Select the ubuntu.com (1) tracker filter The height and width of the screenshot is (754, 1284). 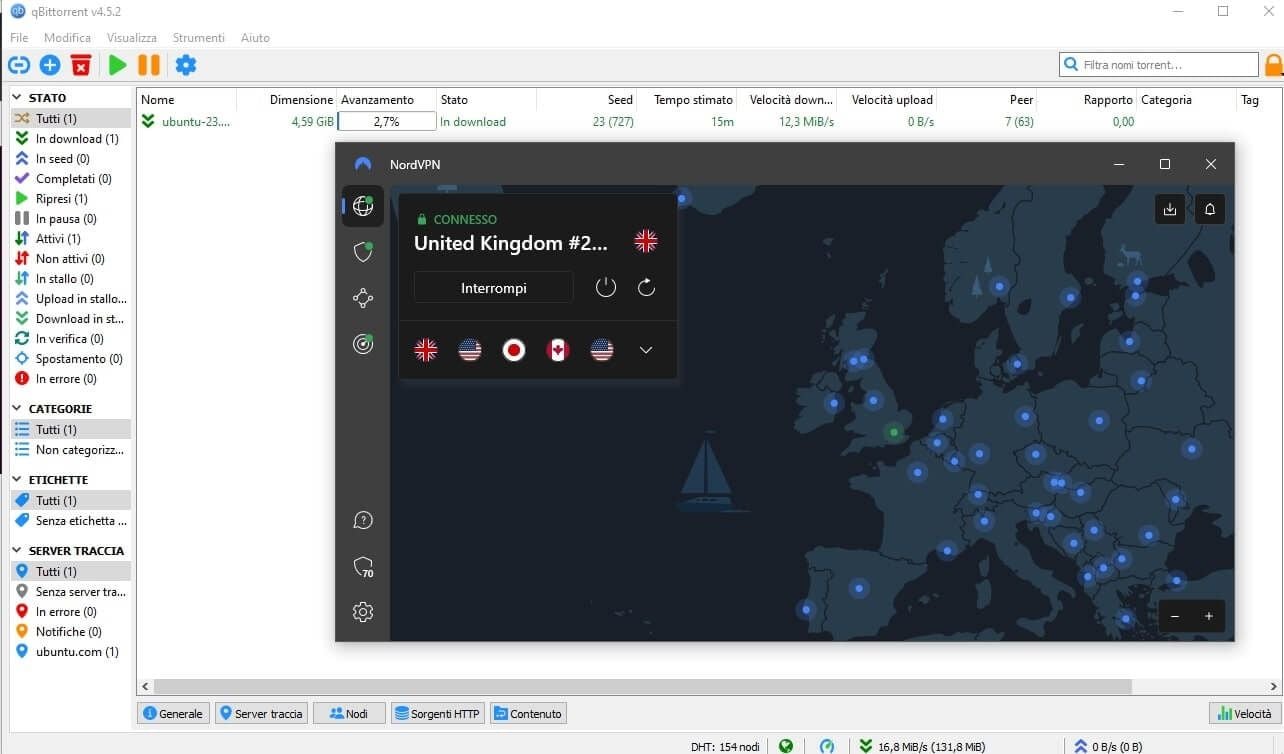71,652
